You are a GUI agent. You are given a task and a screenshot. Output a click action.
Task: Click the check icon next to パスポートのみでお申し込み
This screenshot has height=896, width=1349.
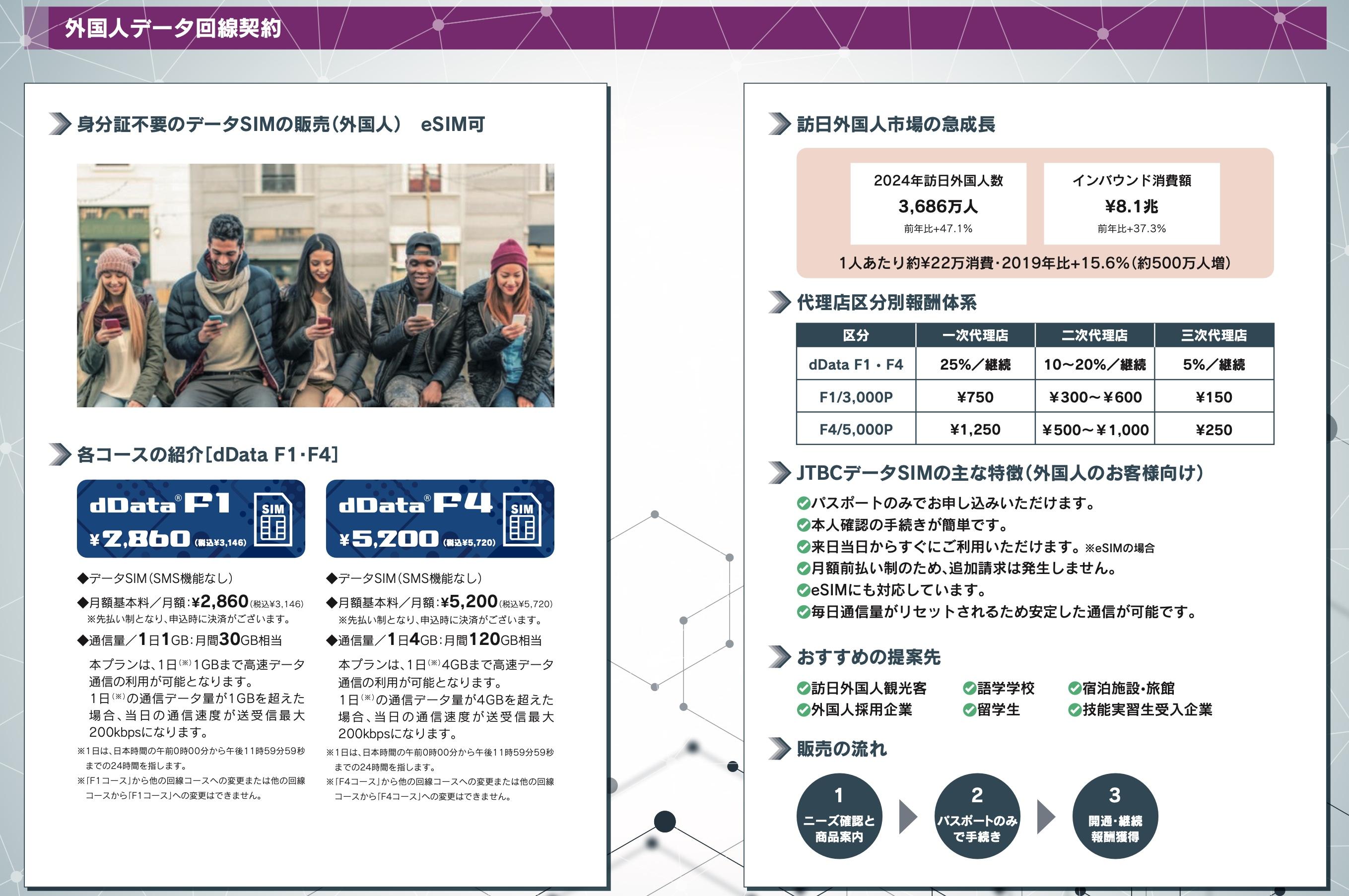[803, 504]
